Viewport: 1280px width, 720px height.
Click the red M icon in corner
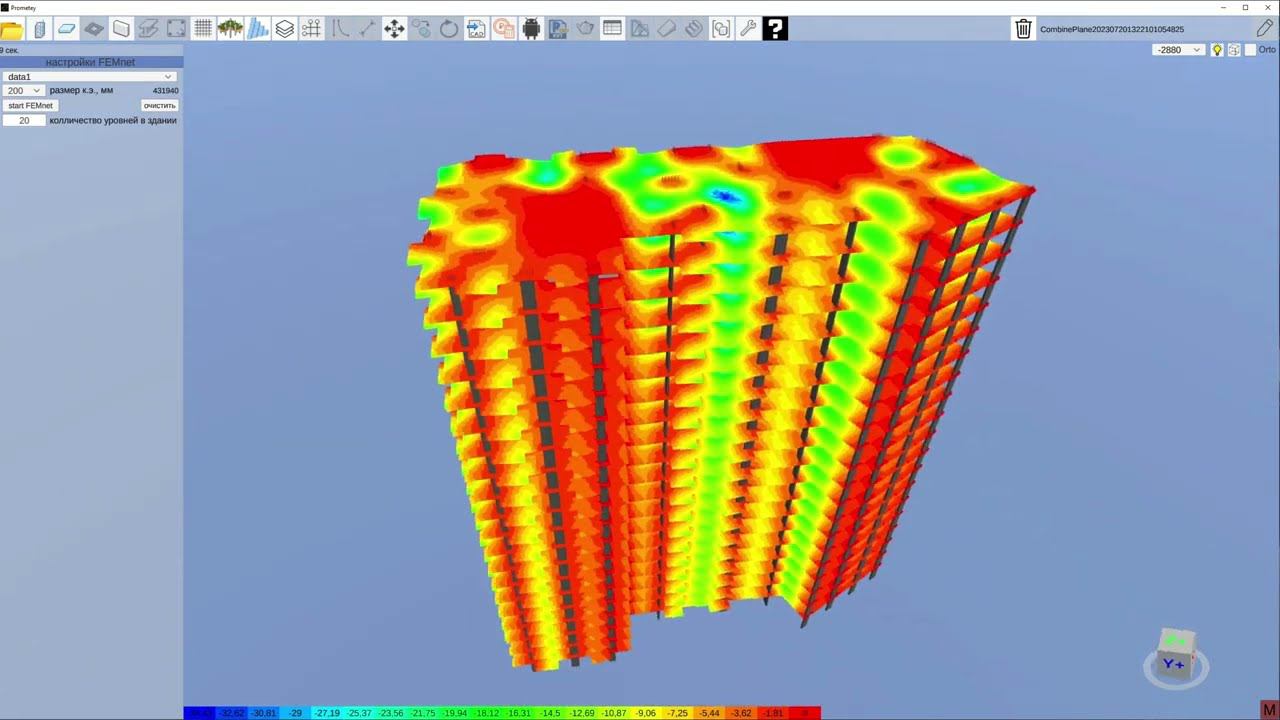pyautogui.click(x=1270, y=710)
